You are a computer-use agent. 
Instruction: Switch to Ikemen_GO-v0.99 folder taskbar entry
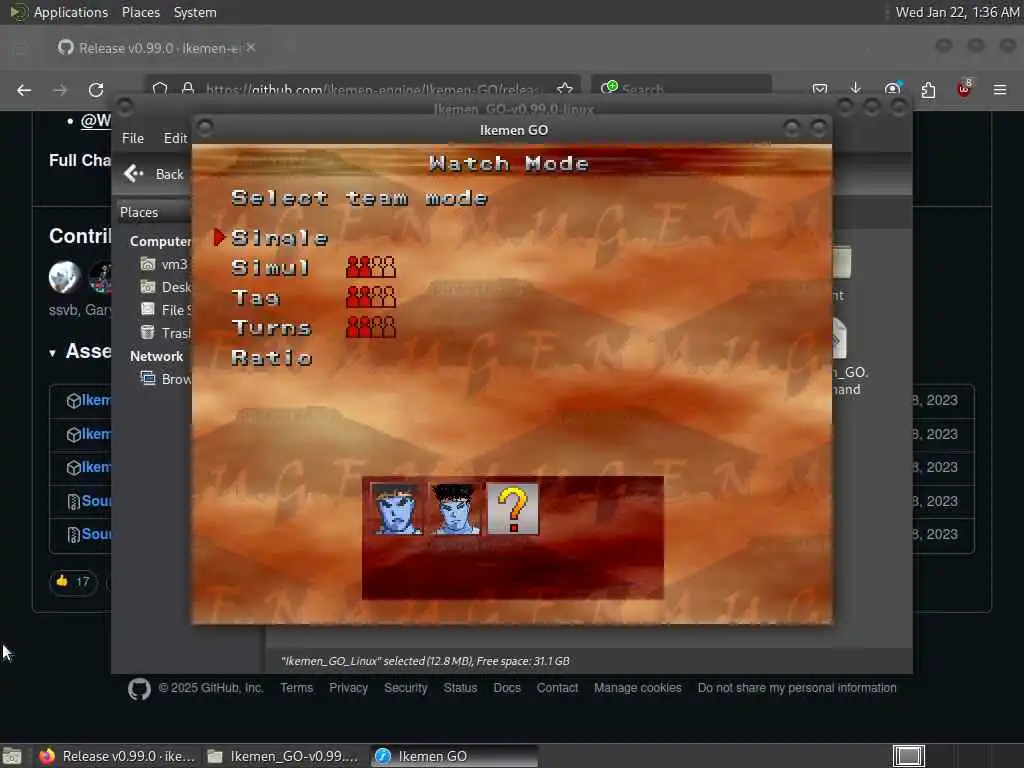coord(283,756)
